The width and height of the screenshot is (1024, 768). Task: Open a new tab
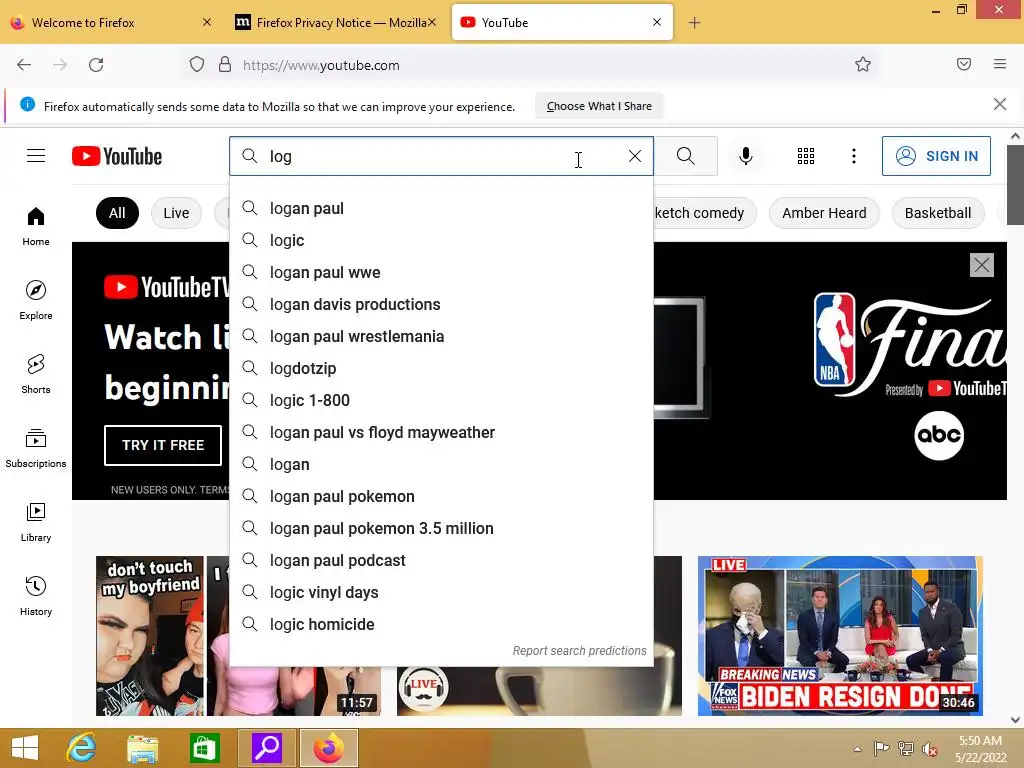694,23
